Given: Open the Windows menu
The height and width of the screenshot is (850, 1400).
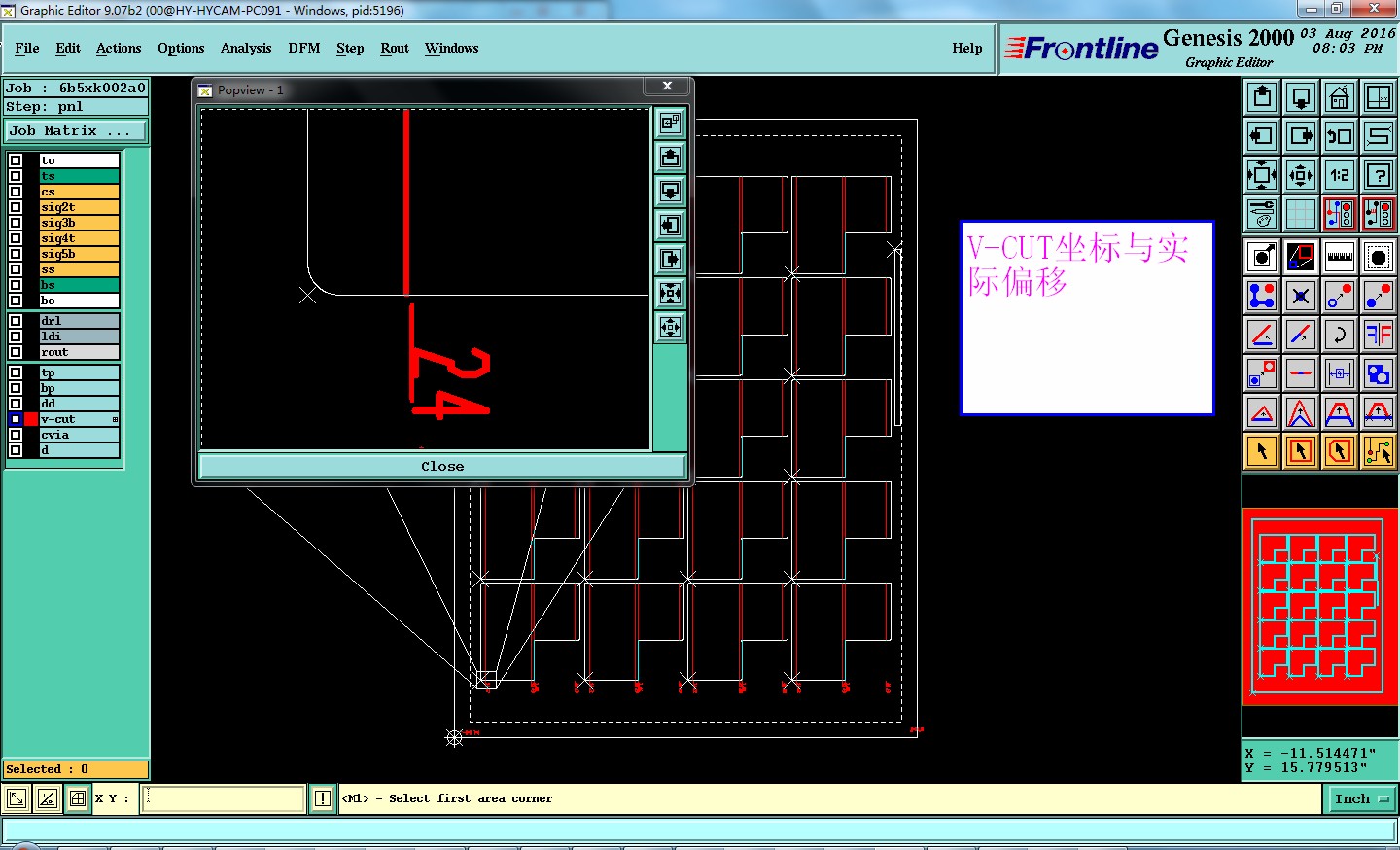Looking at the screenshot, I should click(451, 48).
